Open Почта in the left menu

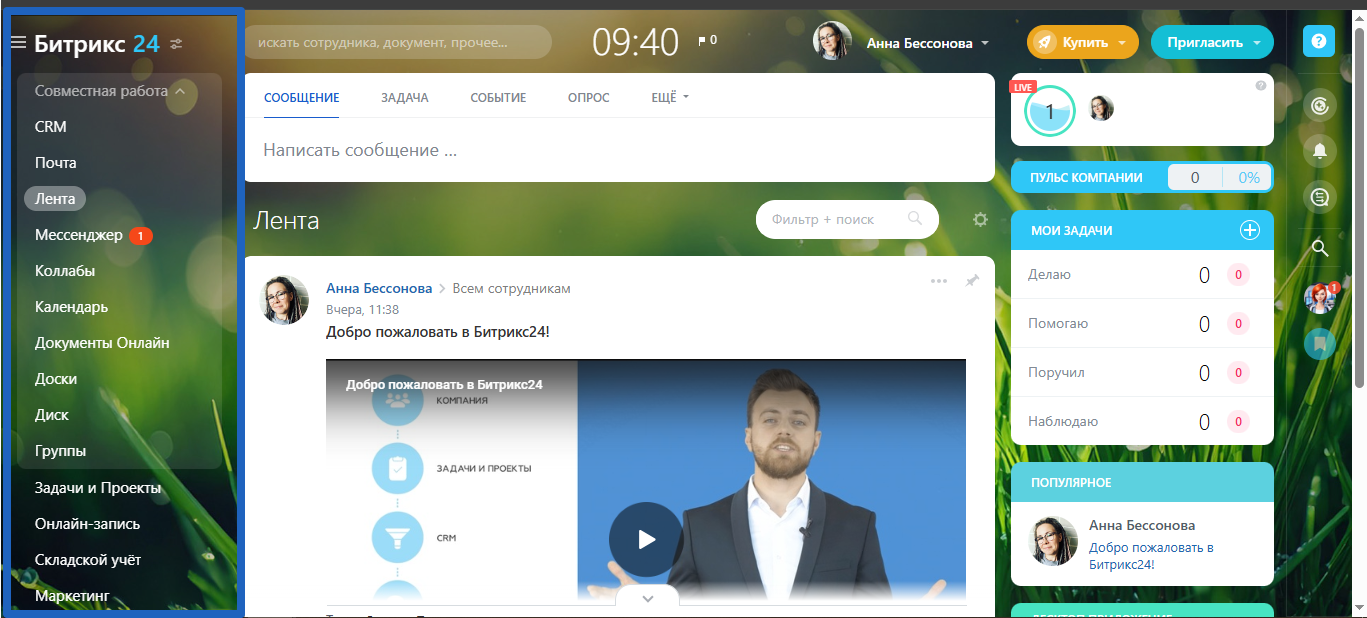click(56, 163)
